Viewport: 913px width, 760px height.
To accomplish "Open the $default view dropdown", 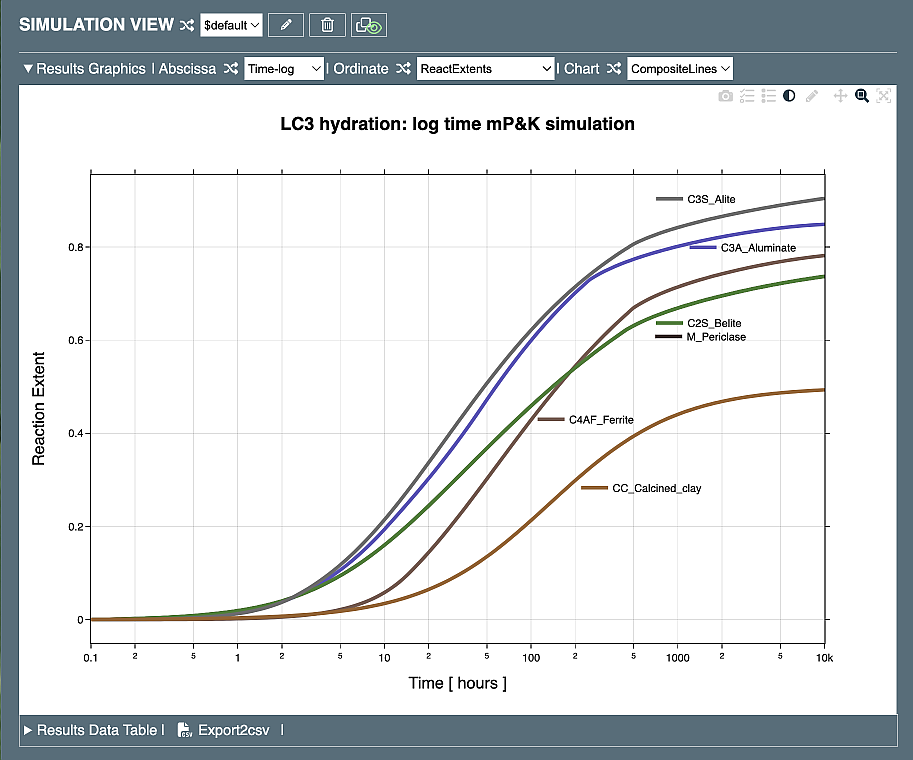I will pyautogui.click(x=231, y=25).
